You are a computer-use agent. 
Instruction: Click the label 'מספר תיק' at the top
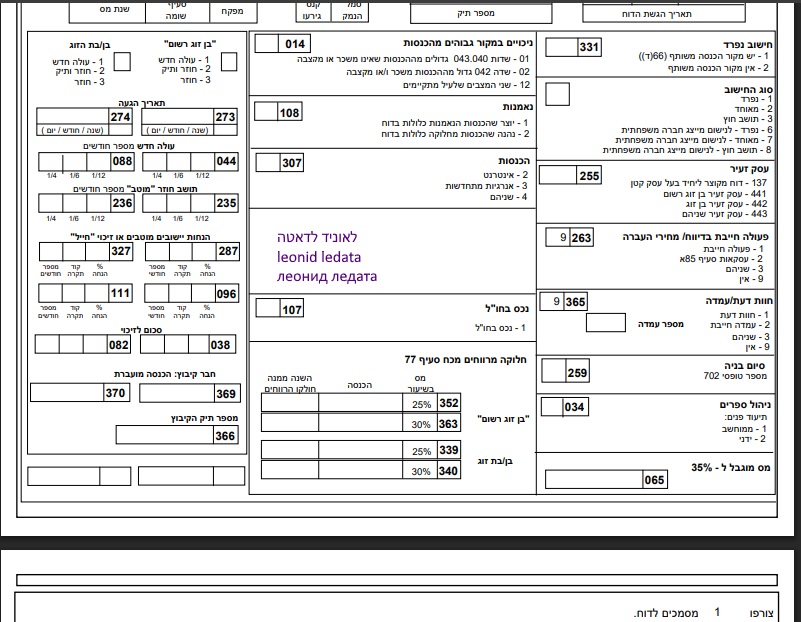click(476, 13)
